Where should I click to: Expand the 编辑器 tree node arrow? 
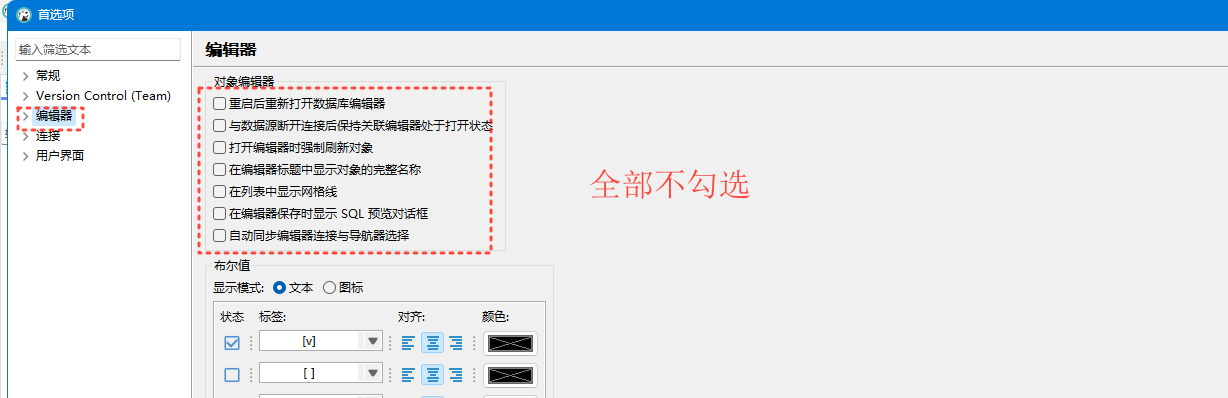(26, 116)
